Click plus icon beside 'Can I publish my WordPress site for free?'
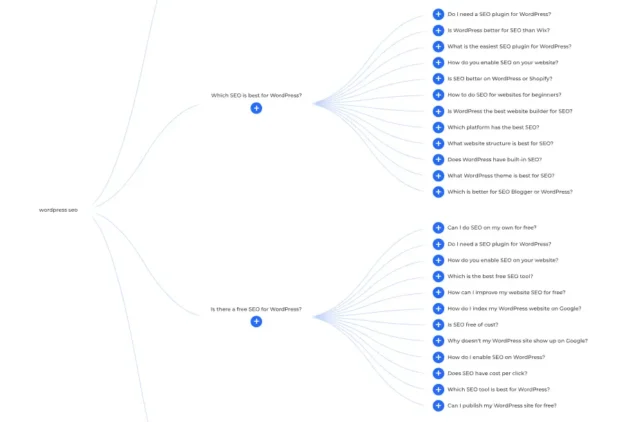The width and height of the screenshot is (626, 422). (x=438, y=406)
